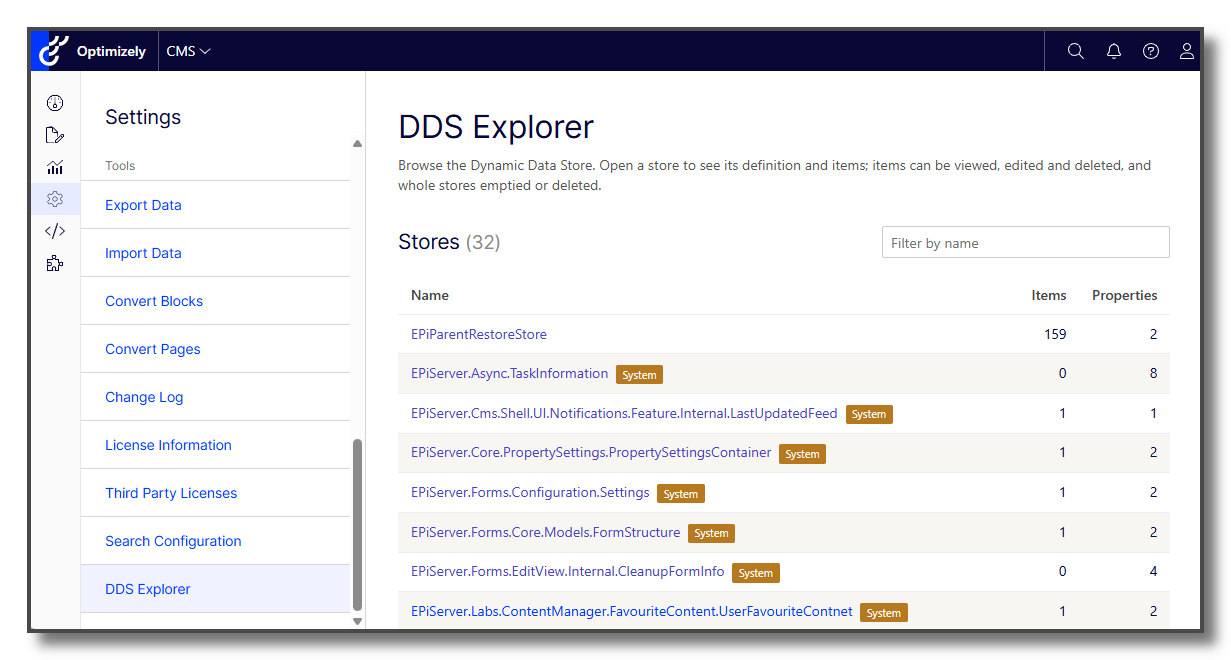
Task: Open the help question mark icon
Action: 1151,51
